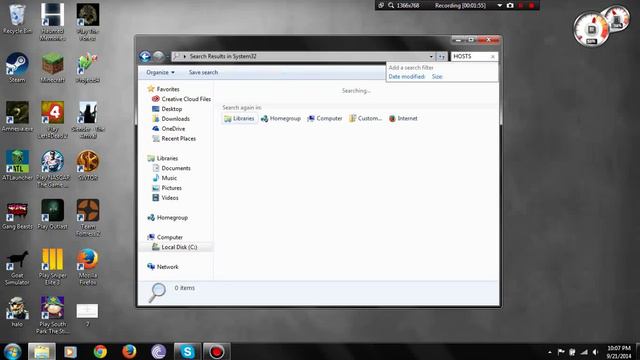Select the Play Outlast desktop shortcut
This screenshot has height=360, width=640.
(52, 215)
